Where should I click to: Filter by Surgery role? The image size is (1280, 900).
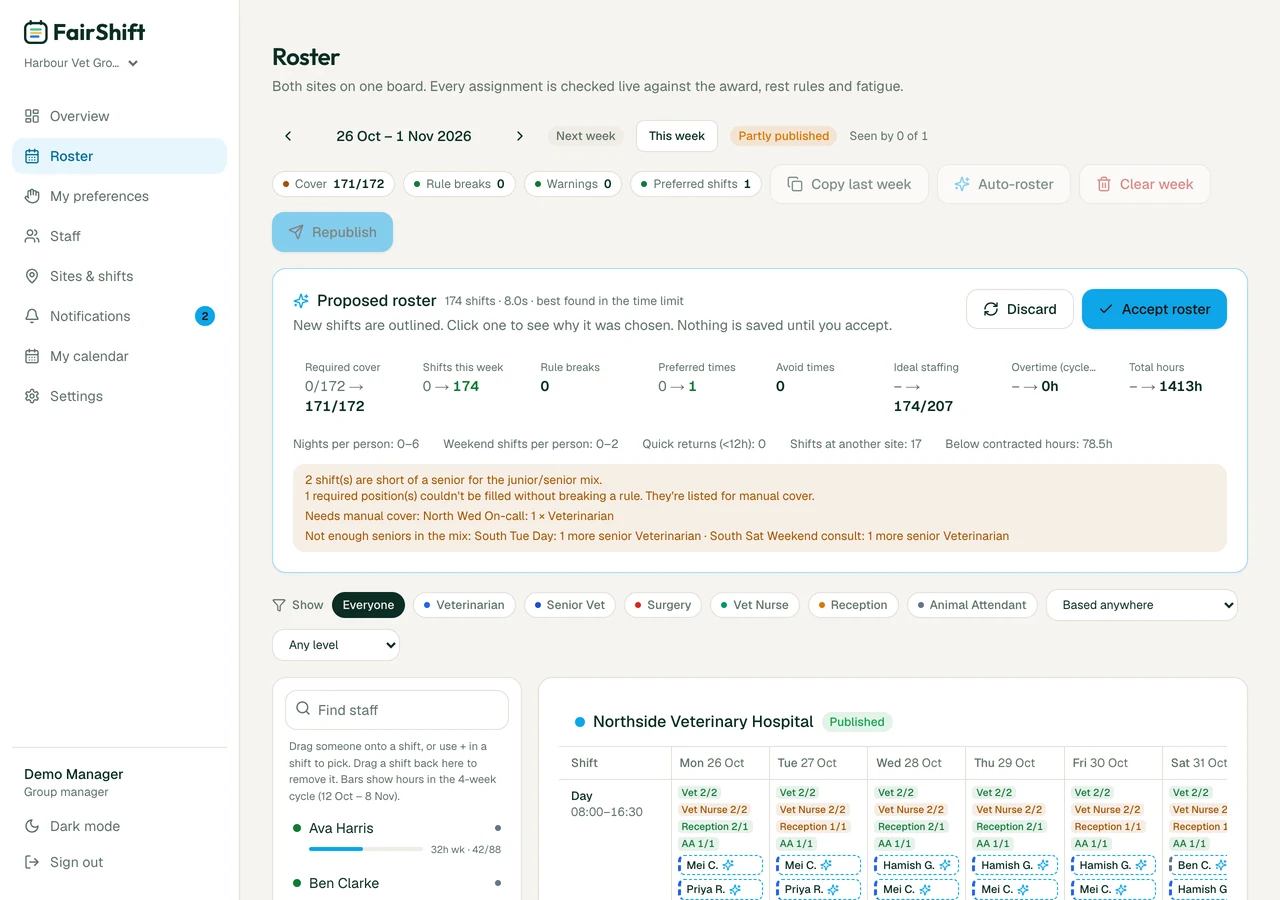[x=663, y=605]
